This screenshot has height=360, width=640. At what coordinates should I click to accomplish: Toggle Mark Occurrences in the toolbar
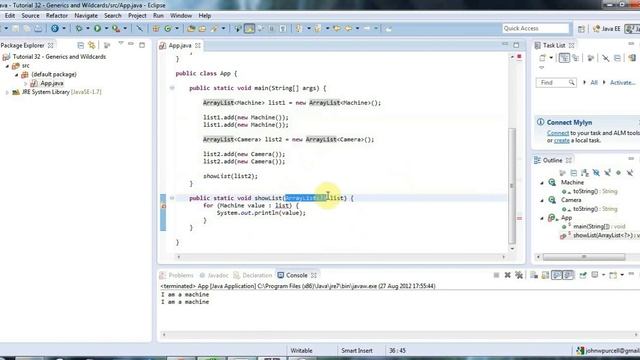249,28
